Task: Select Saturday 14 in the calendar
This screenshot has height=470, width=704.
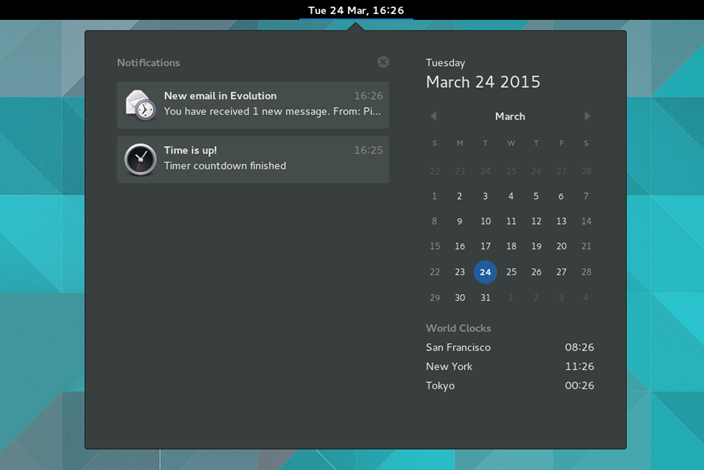Action: pyautogui.click(x=586, y=221)
